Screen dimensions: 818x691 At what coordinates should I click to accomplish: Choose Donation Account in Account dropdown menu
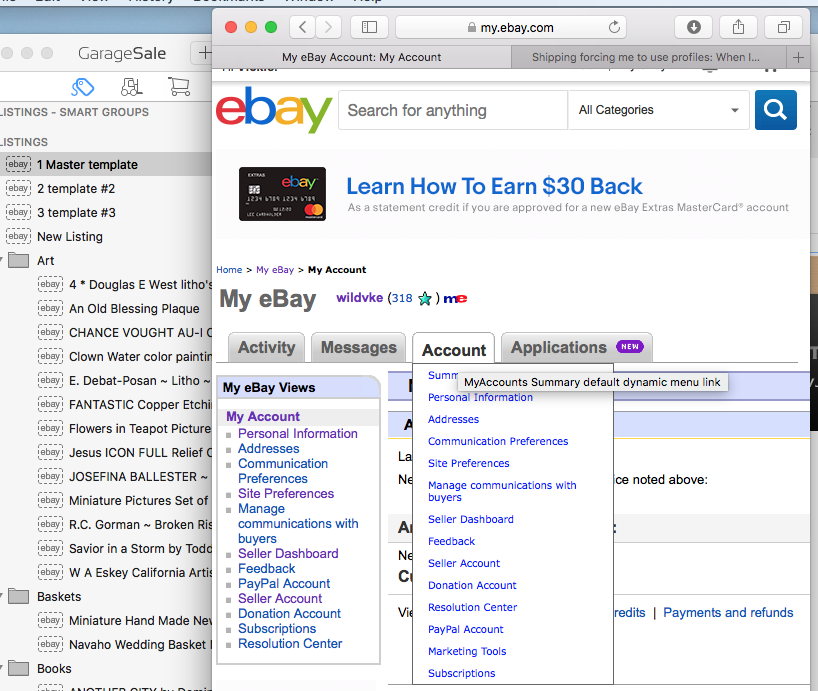pyautogui.click(x=472, y=585)
